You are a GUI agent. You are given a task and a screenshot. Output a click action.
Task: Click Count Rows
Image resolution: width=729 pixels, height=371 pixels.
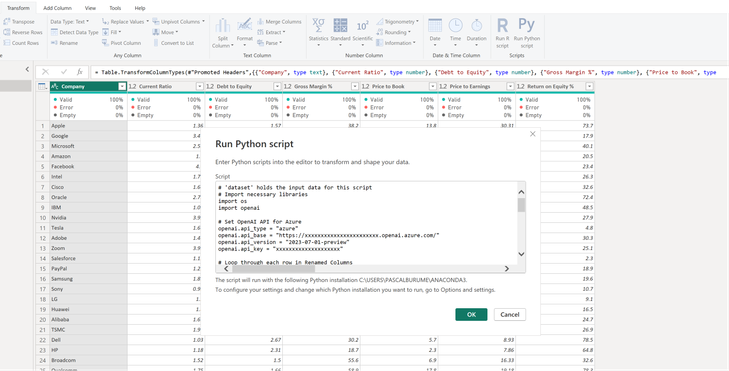[21, 43]
